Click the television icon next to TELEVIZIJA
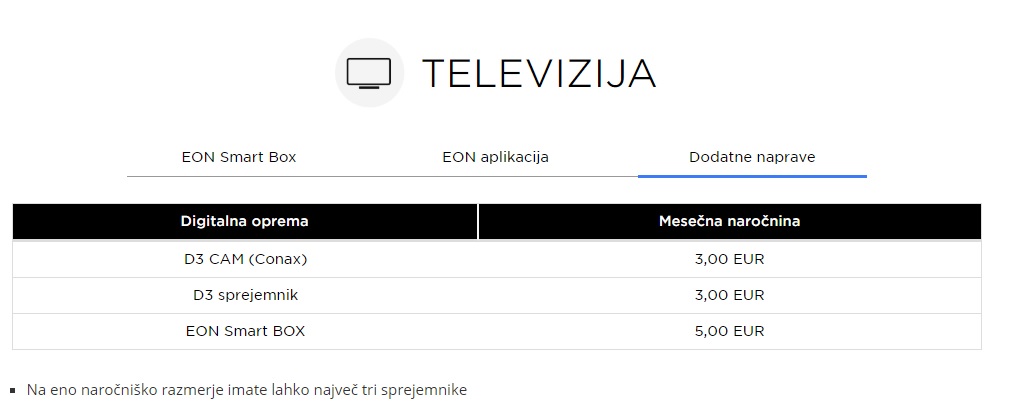 click(369, 73)
